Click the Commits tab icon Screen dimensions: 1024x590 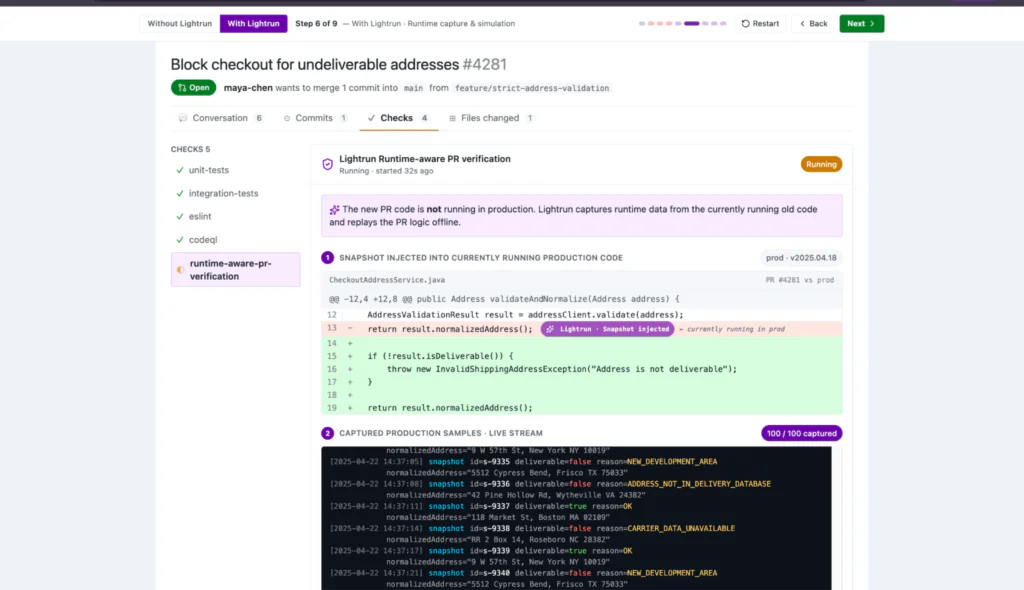coord(287,118)
